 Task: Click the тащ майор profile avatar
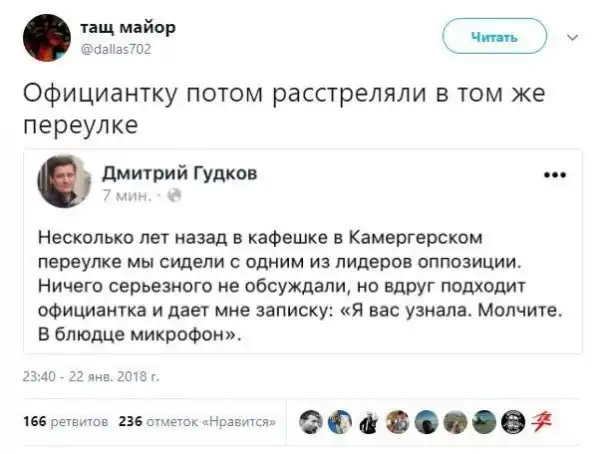[x=45, y=38]
